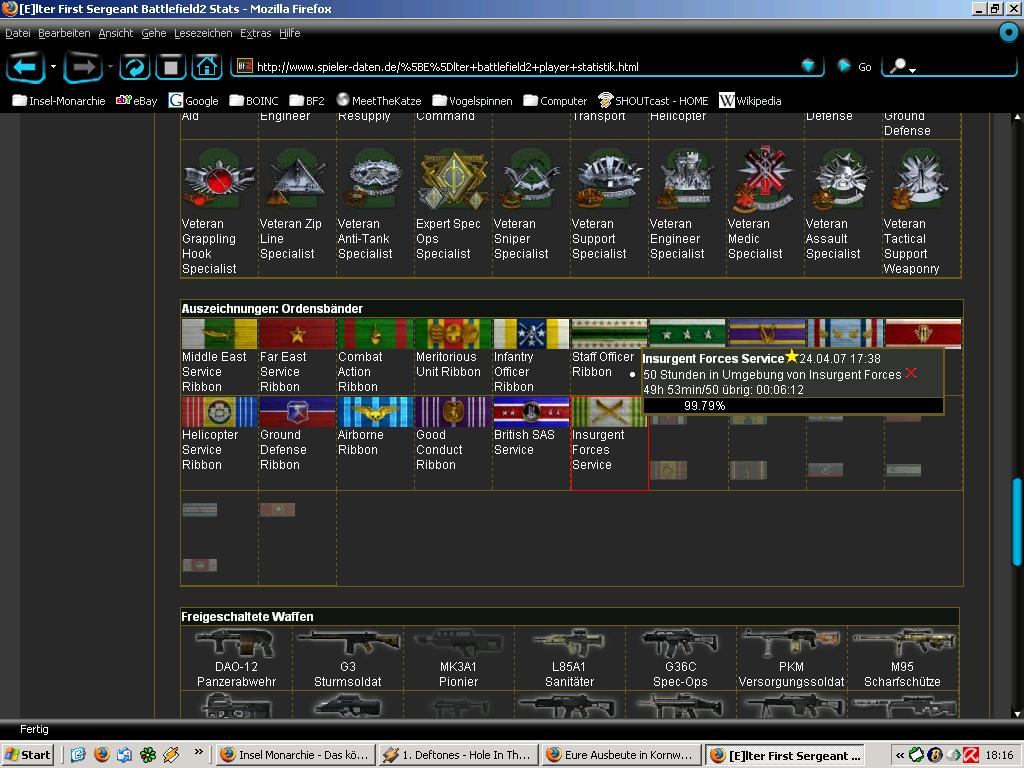Open the Lesezeichen menu

click(203, 33)
